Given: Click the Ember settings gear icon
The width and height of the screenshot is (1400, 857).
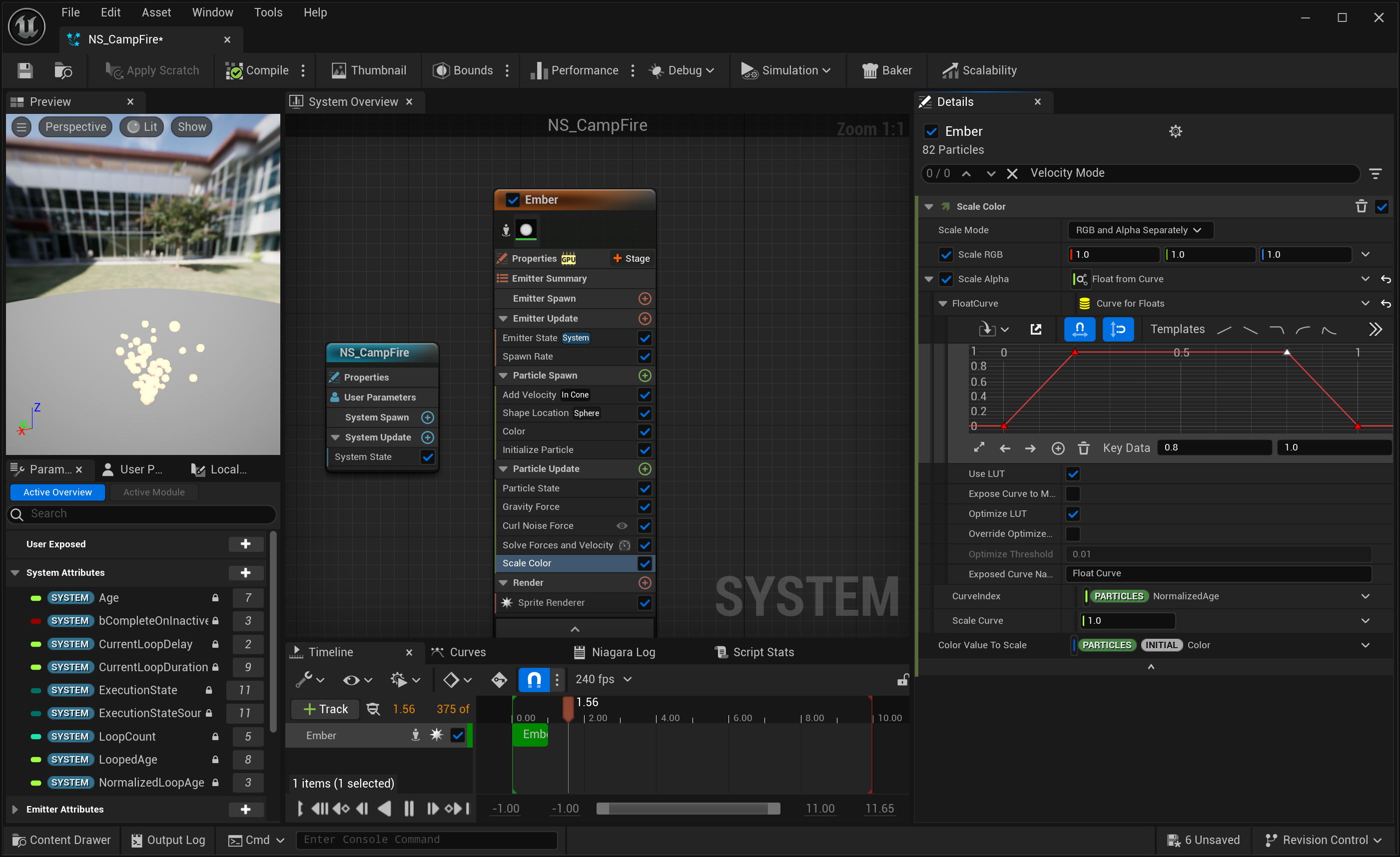Looking at the screenshot, I should pos(1175,131).
